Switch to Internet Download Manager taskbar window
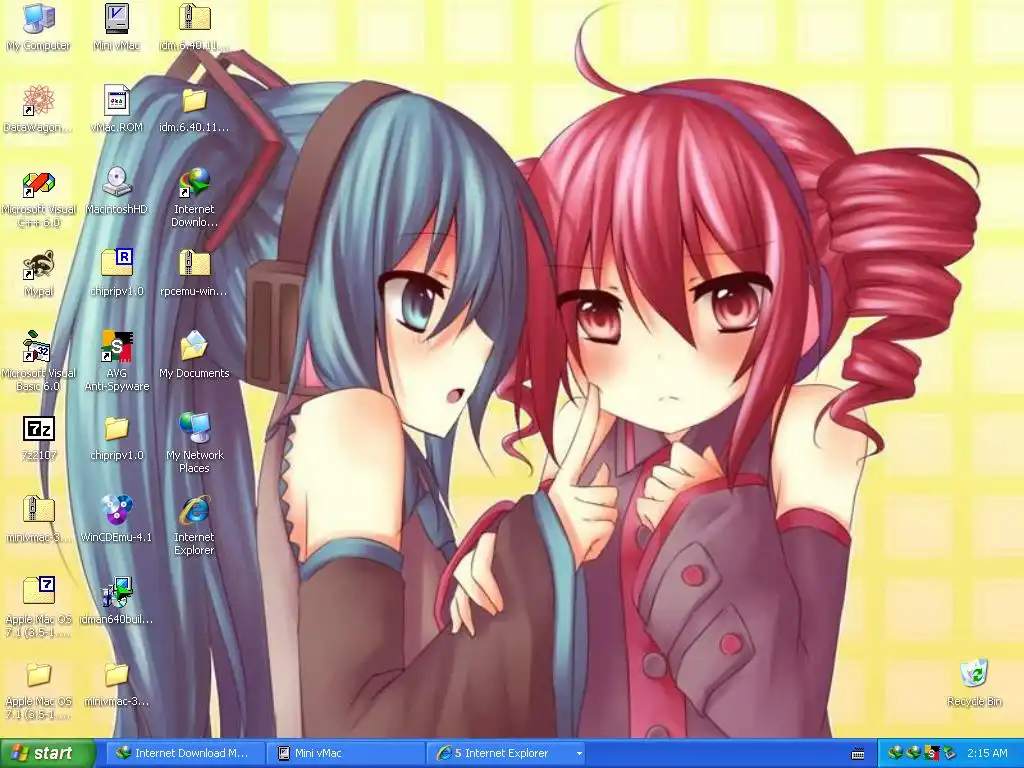The width and height of the screenshot is (1024, 768). tap(186, 754)
